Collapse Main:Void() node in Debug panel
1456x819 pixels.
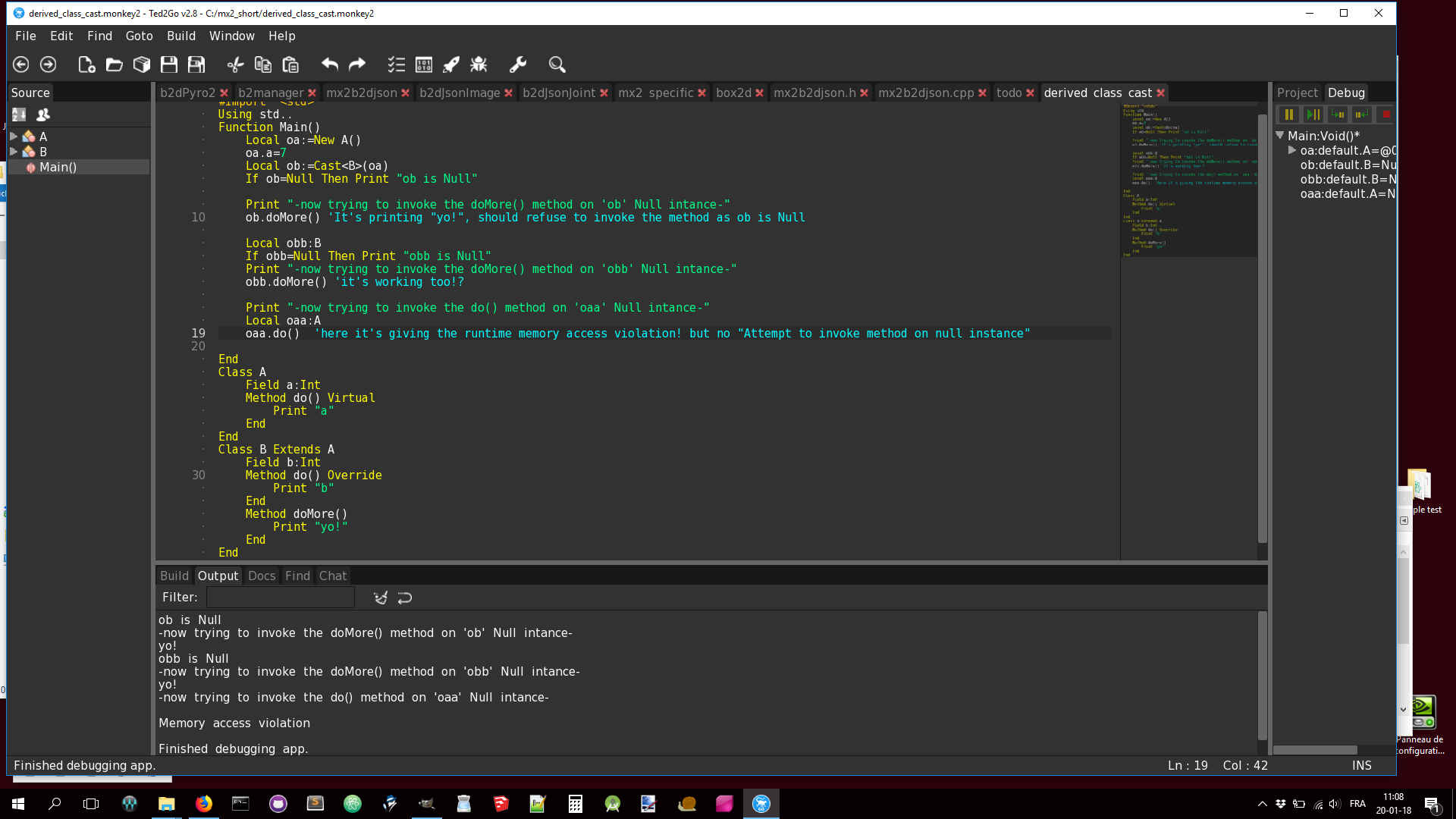[1280, 136]
